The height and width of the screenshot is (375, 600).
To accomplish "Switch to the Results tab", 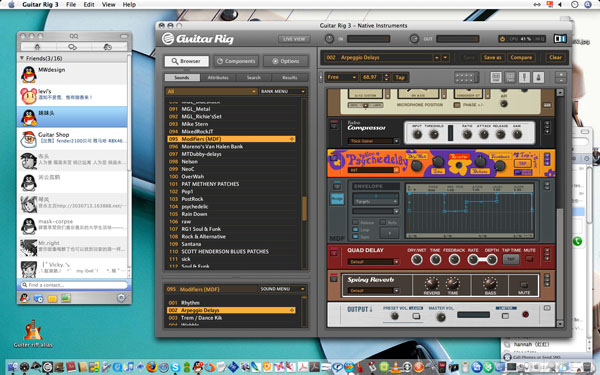I will pos(289,77).
